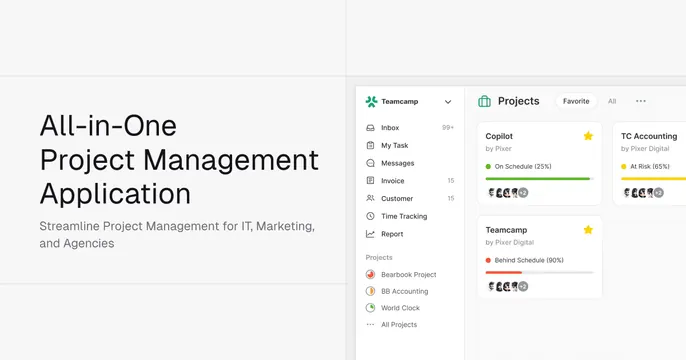Open Bearbook Project in sidebar
Viewport: 686px width, 360px height.
pyautogui.click(x=409, y=275)
